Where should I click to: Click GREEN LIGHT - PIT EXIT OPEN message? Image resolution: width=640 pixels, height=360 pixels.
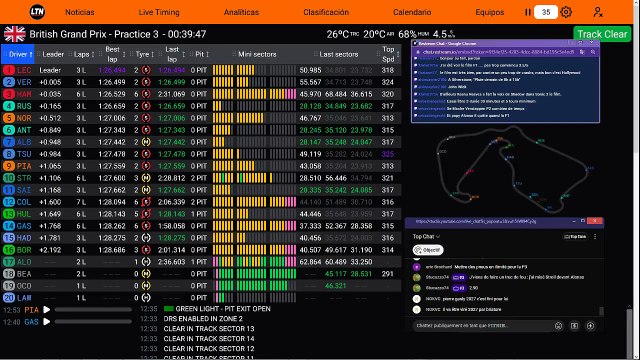(x=223, y=309)
